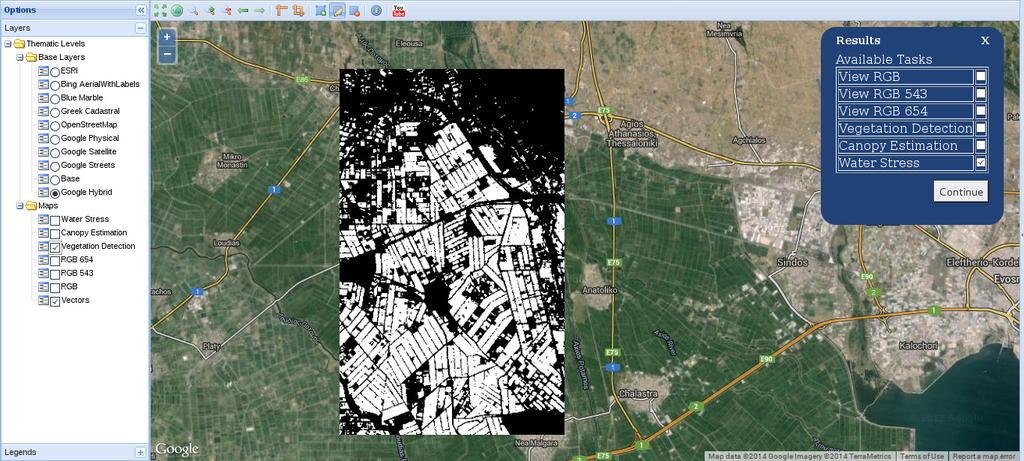The width and height of the screenshot is (1024, 461).
Task: Click the map zoom in plus button
Action: pyautogui.click(x=167, y=37)
